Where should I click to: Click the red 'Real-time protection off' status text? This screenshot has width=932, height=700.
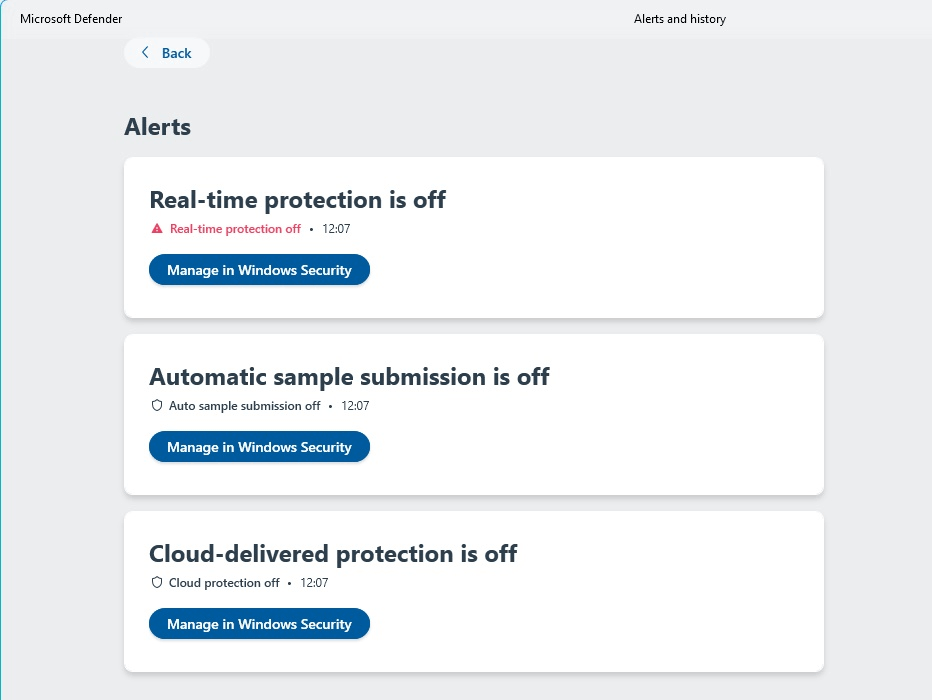tap(235, 229)
